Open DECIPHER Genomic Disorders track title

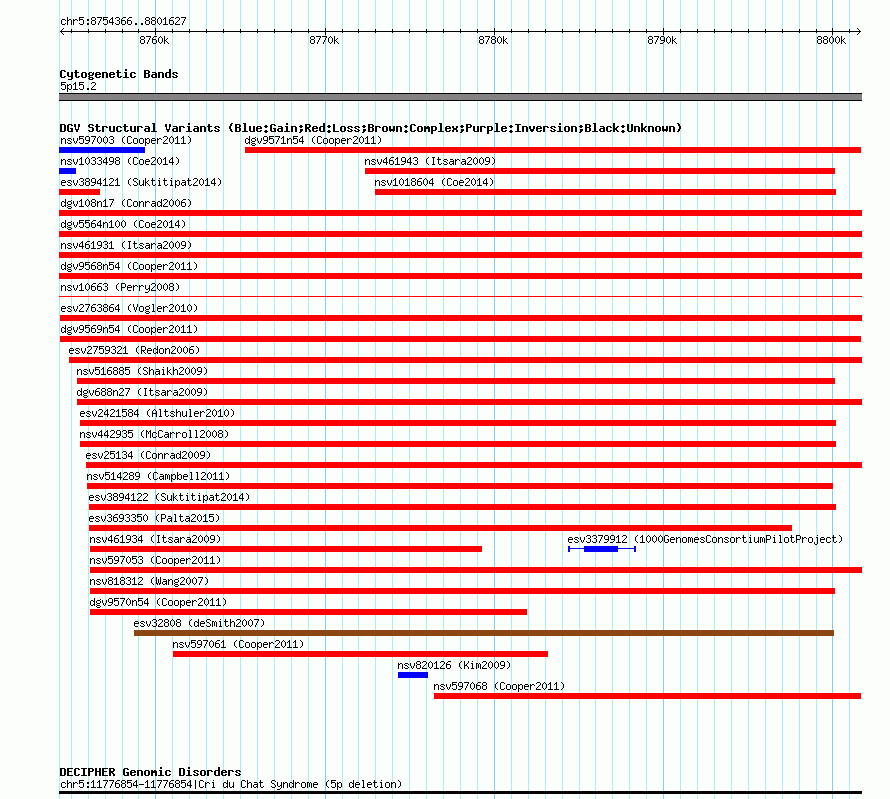[x=150, y=772]
